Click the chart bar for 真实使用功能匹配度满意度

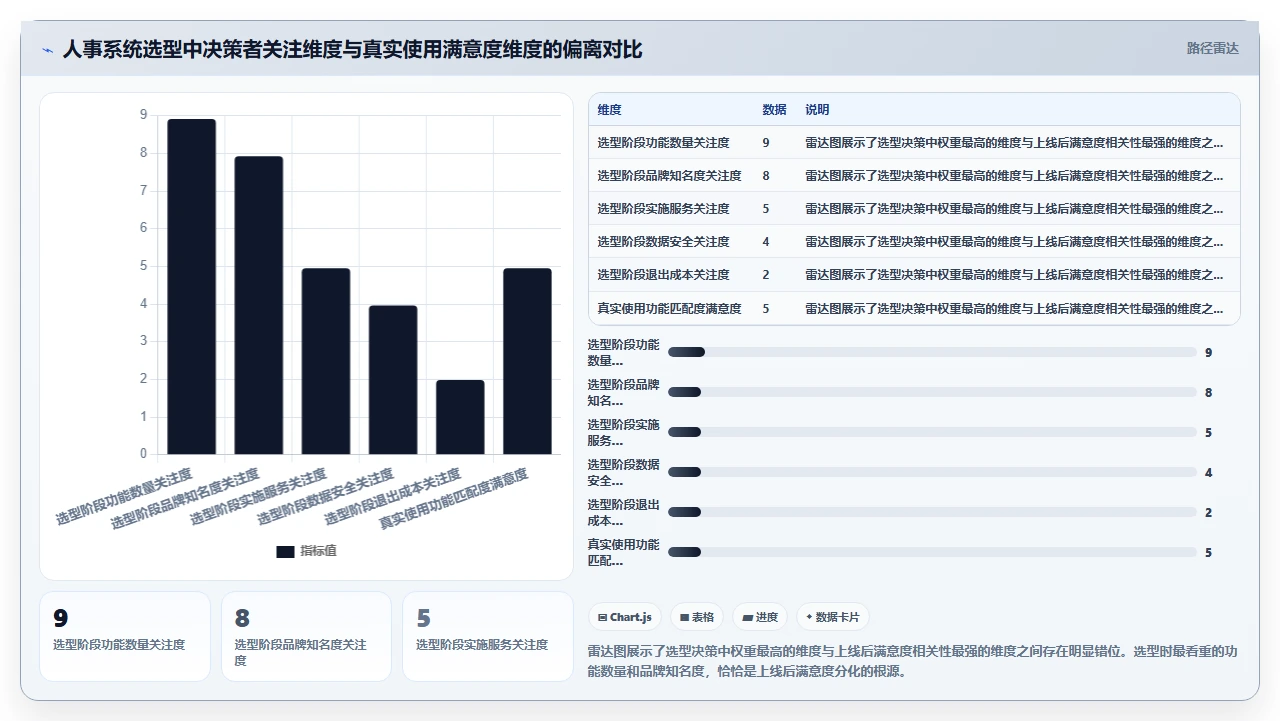coord(527,361)
